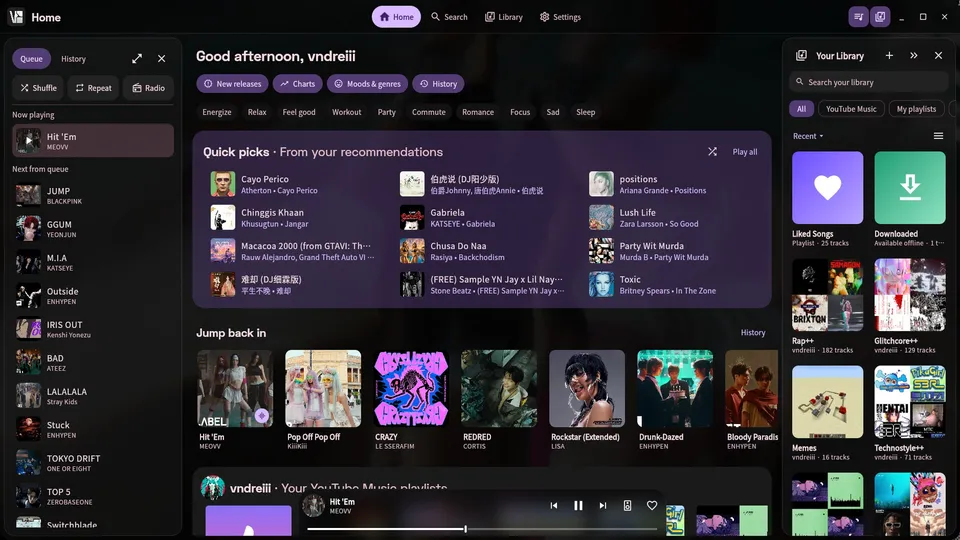The image size is (960, 540).
Task: Pause the current song
Action: pyautogui.click(x=578, y=506)
